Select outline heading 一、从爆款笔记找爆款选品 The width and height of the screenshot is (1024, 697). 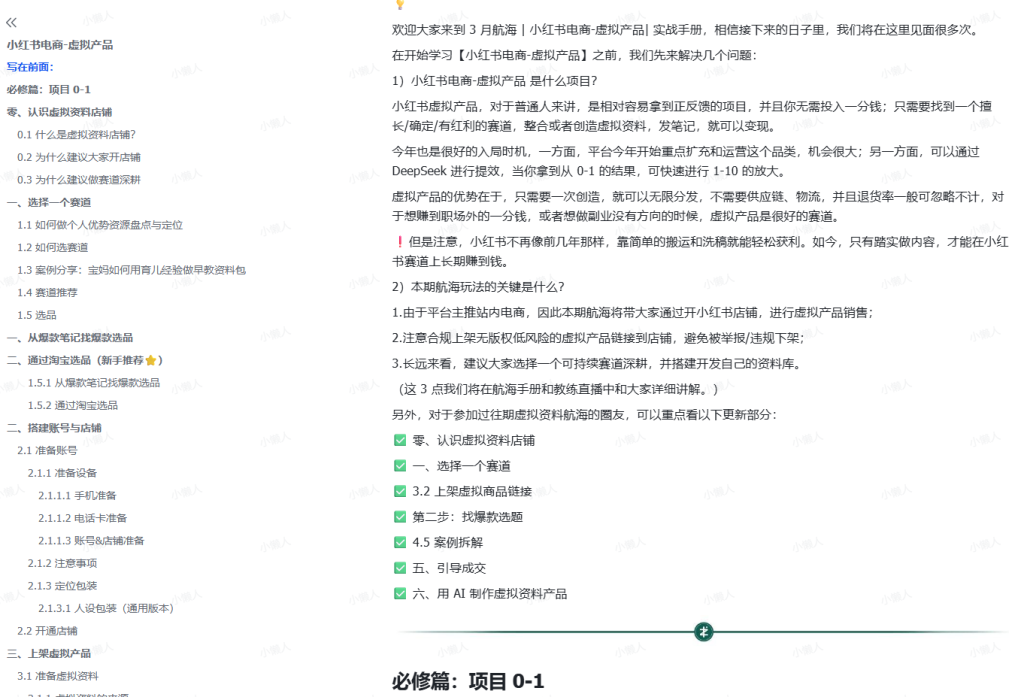click(x=70, y=337)
